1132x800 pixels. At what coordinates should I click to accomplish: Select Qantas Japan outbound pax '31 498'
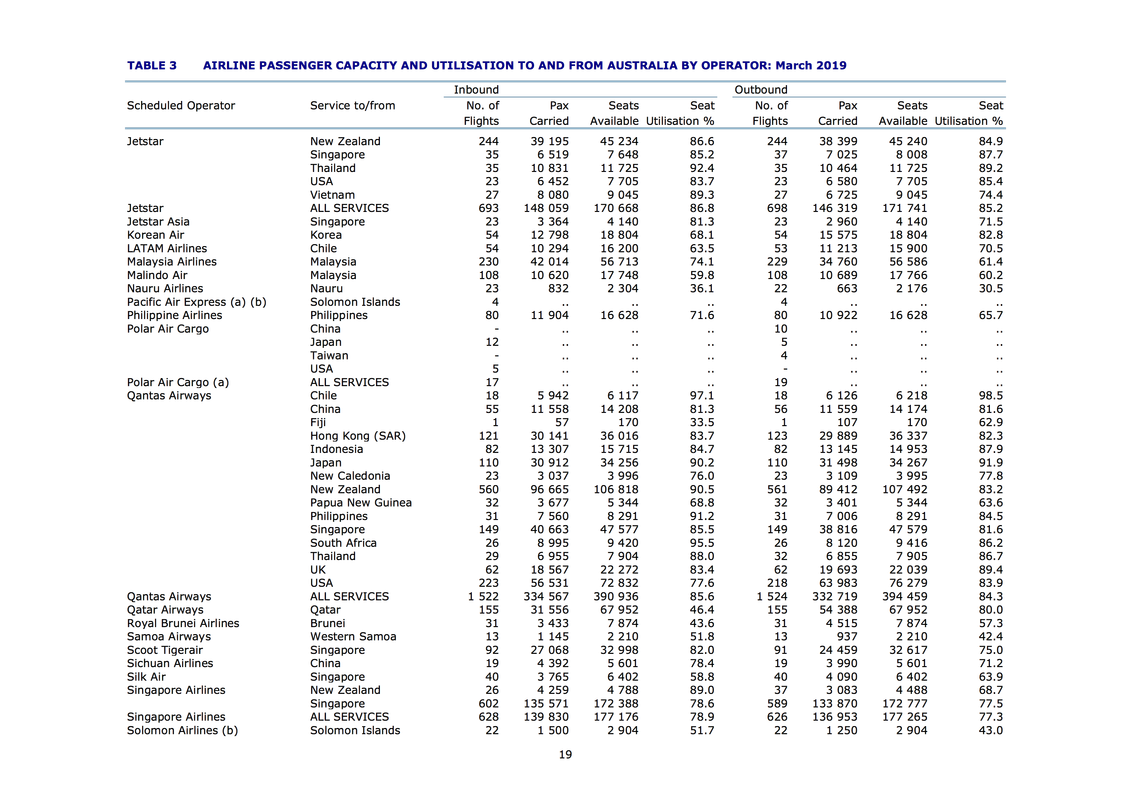(x=838, y=462)
